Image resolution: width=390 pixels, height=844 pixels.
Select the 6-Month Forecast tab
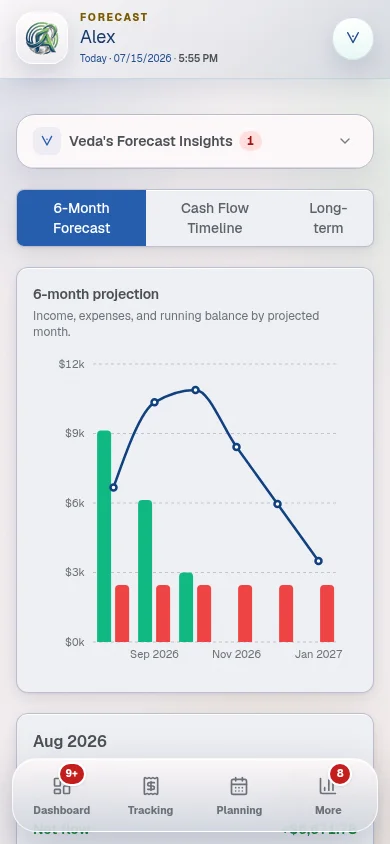[x=81, y=218]
